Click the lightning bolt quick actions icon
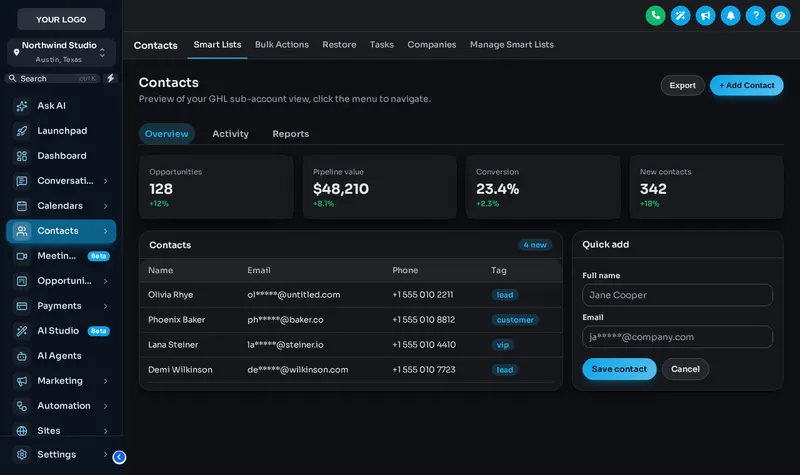This screenshot has width=800, height=475. [110, 78]
